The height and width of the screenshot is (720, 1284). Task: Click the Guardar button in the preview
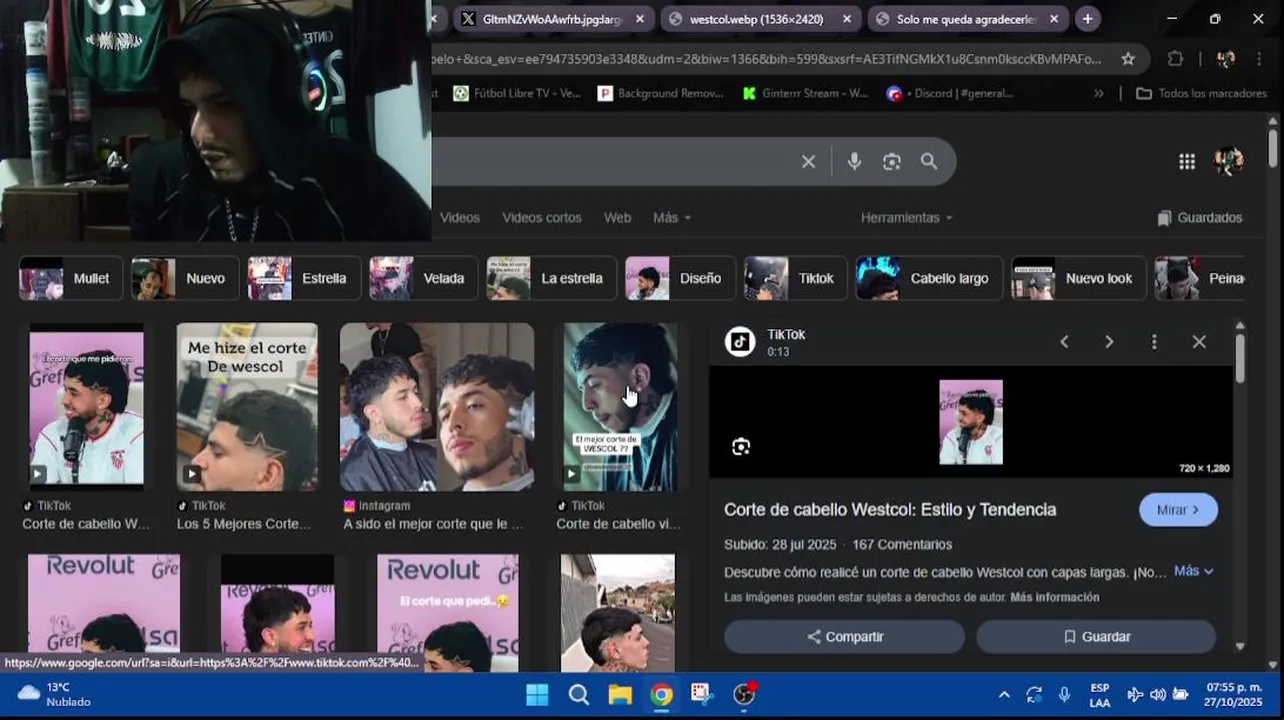click(1096, 637)
